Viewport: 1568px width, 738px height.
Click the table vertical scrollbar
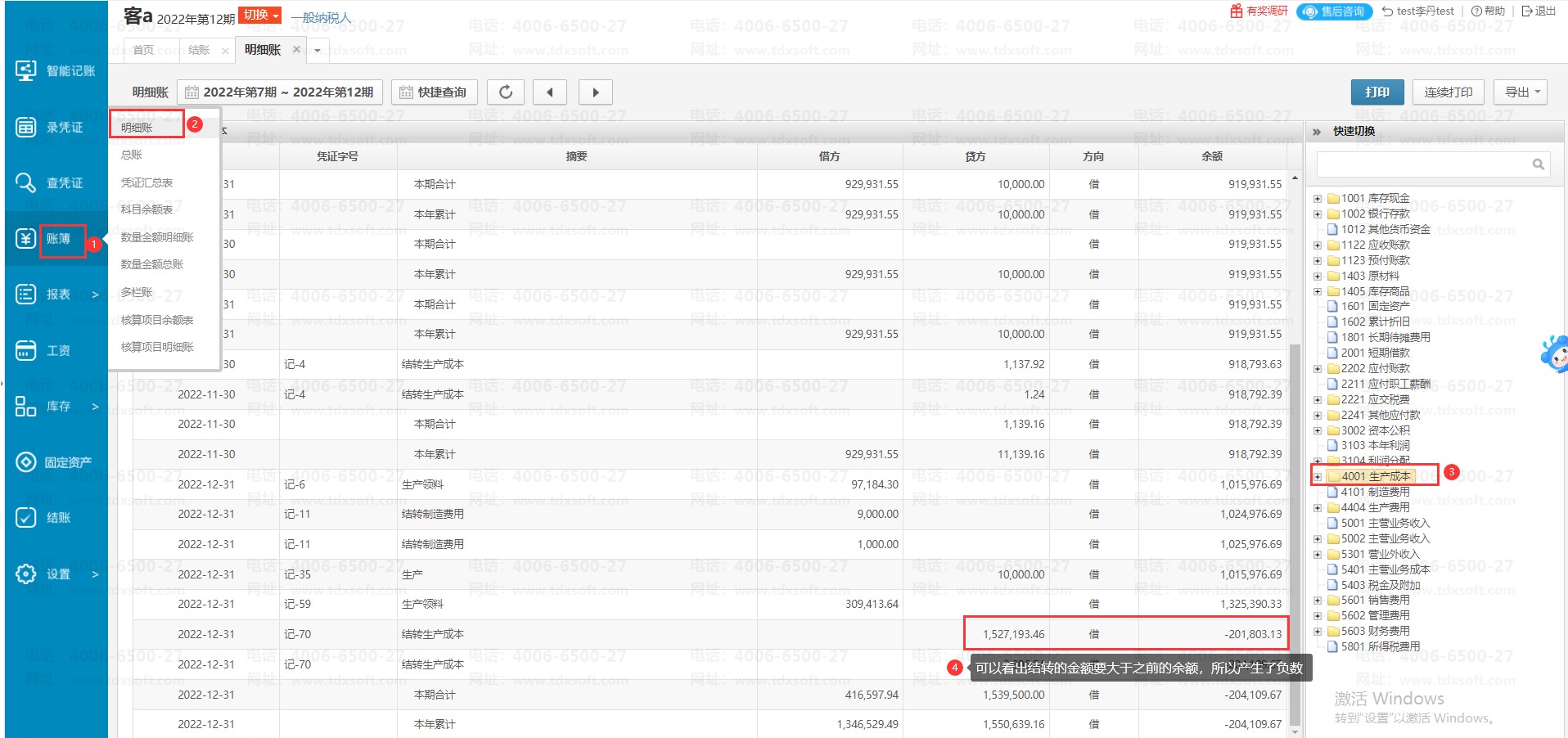pos(1295,532)
